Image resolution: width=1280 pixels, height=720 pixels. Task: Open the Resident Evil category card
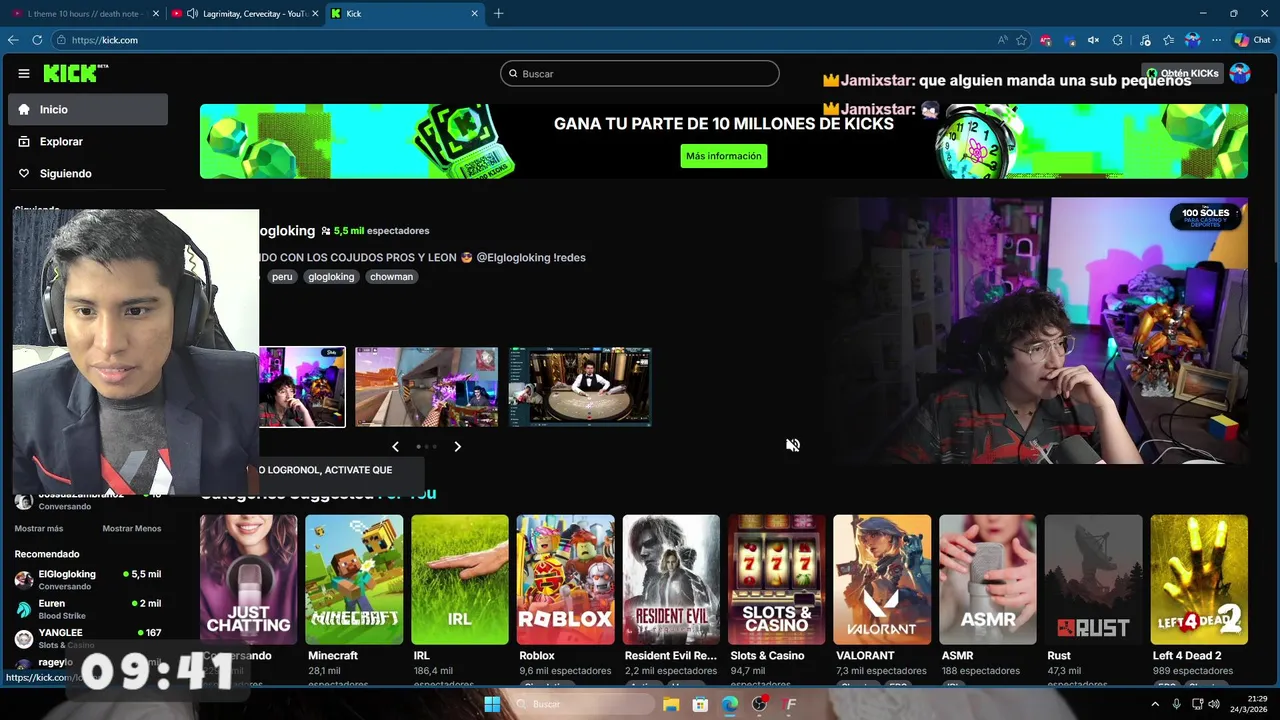pyautogui.click(x=671, y=580)
